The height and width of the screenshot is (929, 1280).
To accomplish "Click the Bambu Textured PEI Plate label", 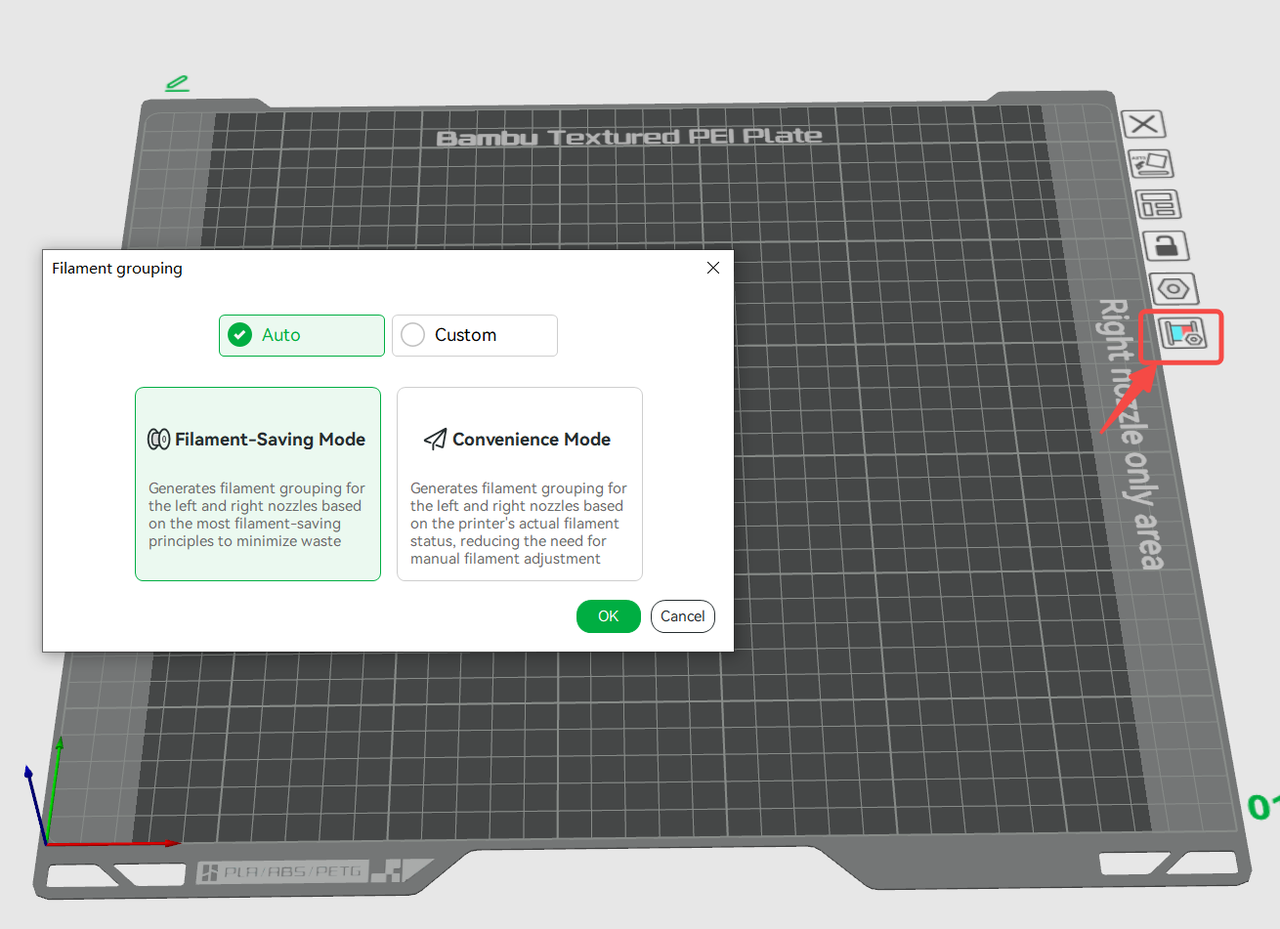I will coord(630,137).
